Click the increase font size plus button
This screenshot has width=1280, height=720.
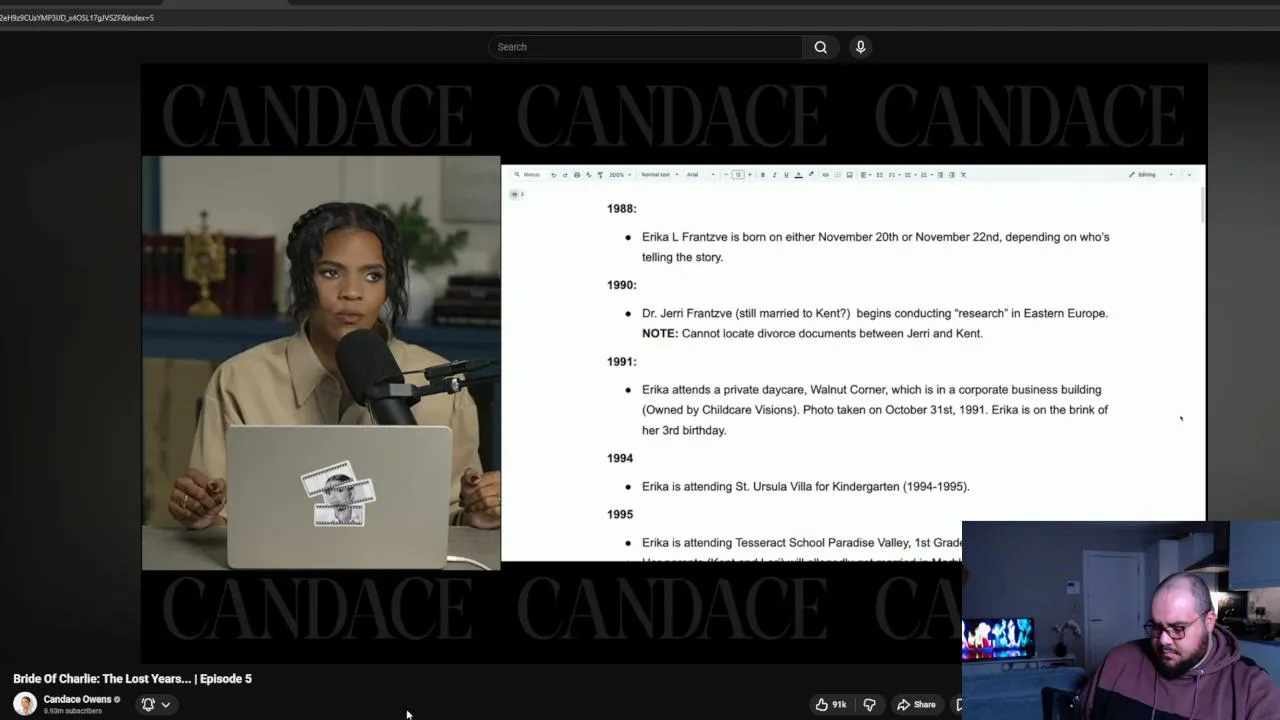coord(750,175)
